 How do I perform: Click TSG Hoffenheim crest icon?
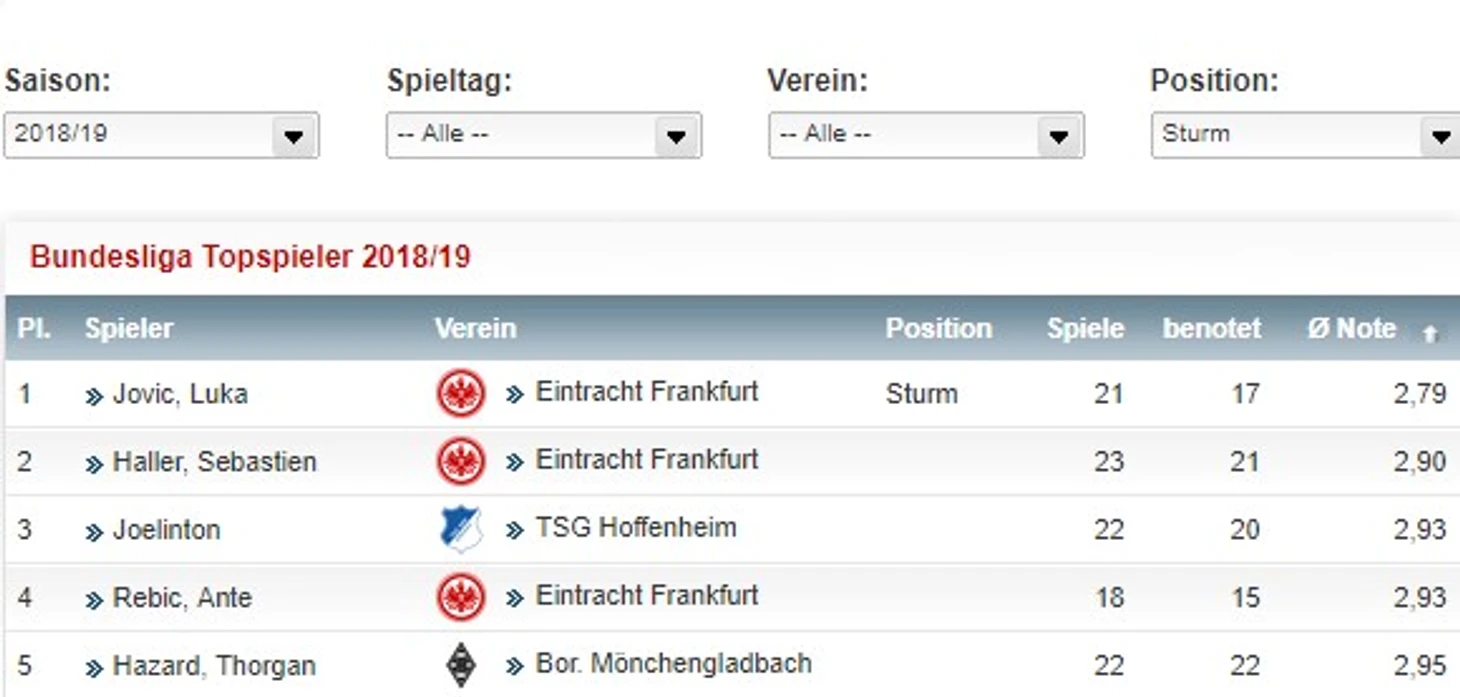pyautogui.click(x=461, y=529)
